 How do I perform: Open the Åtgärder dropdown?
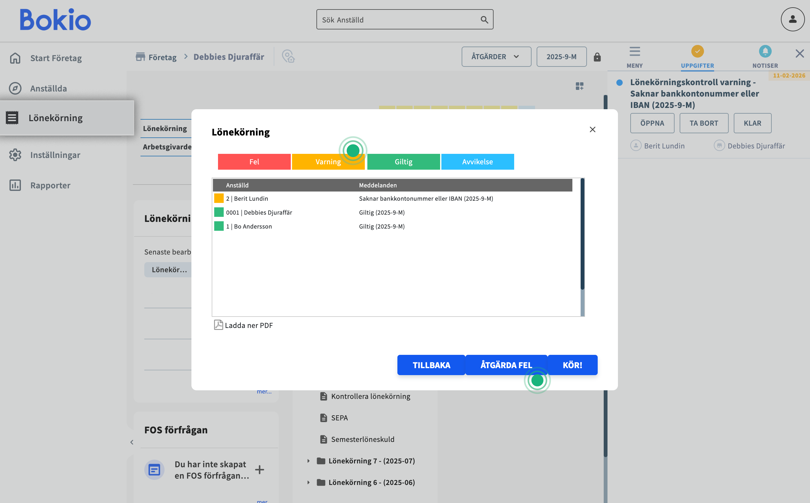(x=496, y=57)
